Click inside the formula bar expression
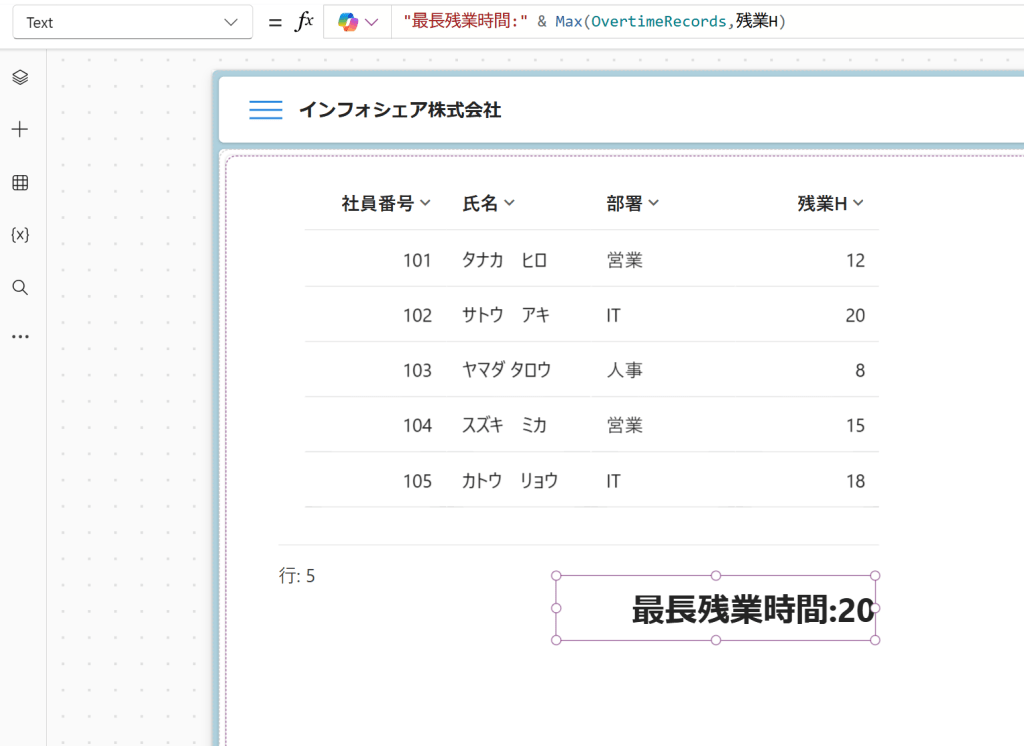The image size is (1024, 746). click(x=700, y=22)
